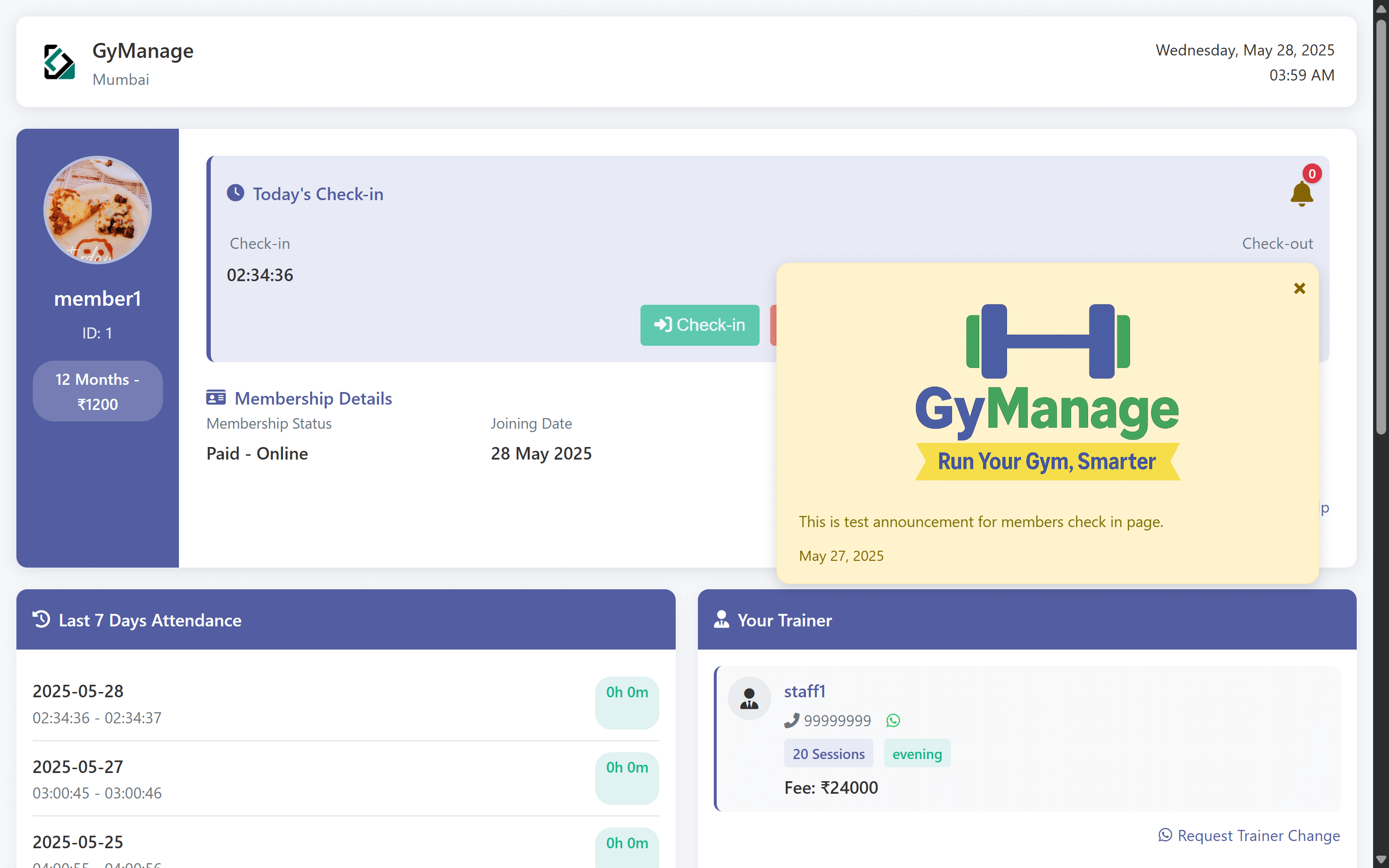
Task: Click the phone icon next to 99999999
Action: click(x=791, y=720)
